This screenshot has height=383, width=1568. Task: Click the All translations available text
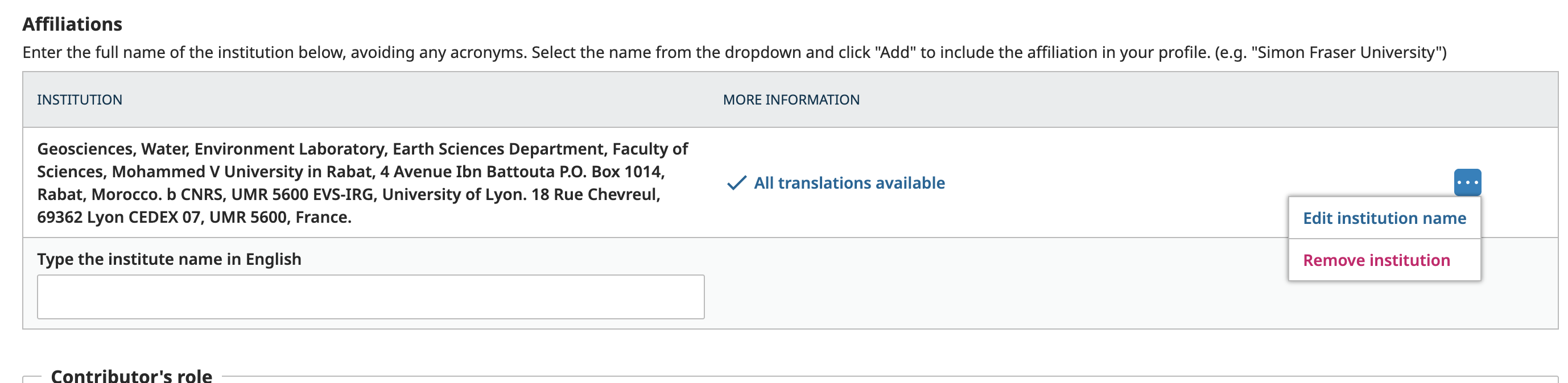pyautogui.click(x=849, y=183)
